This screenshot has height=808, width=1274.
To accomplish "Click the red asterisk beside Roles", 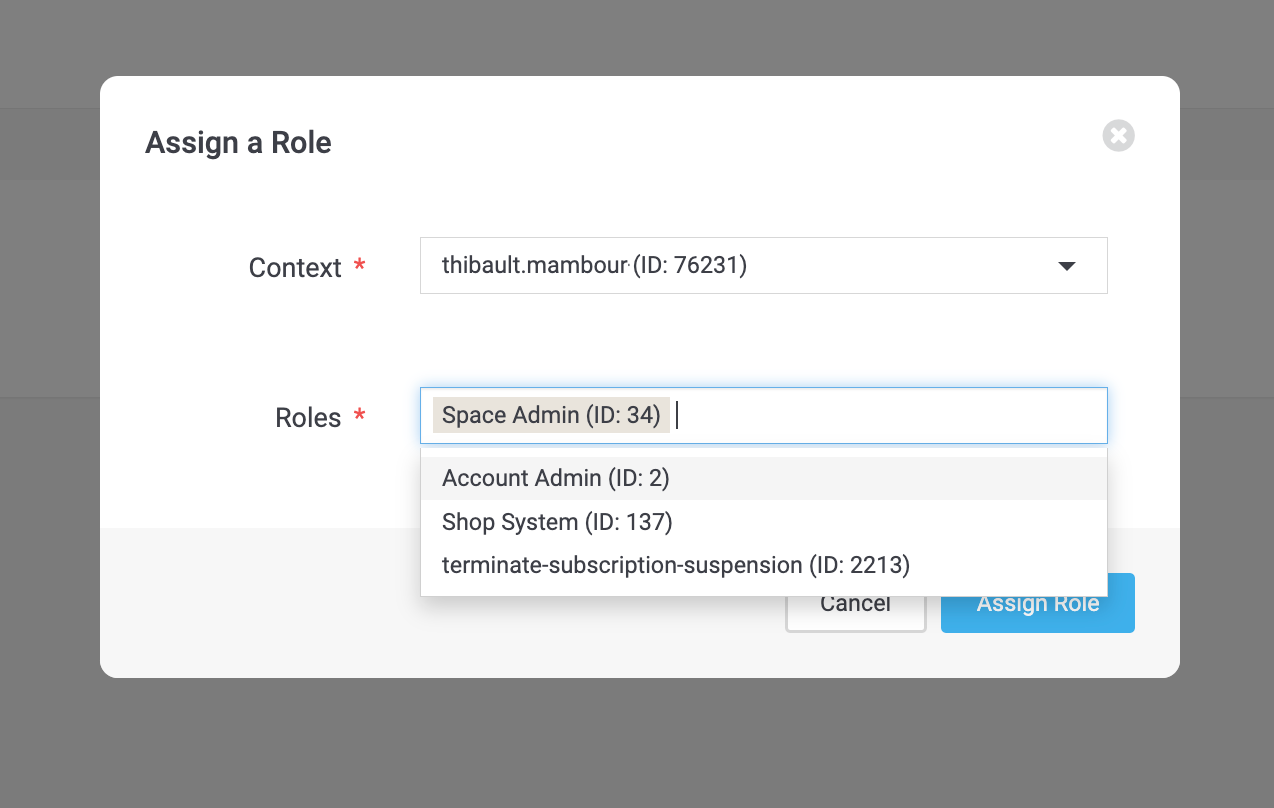I will coord(359,417).
